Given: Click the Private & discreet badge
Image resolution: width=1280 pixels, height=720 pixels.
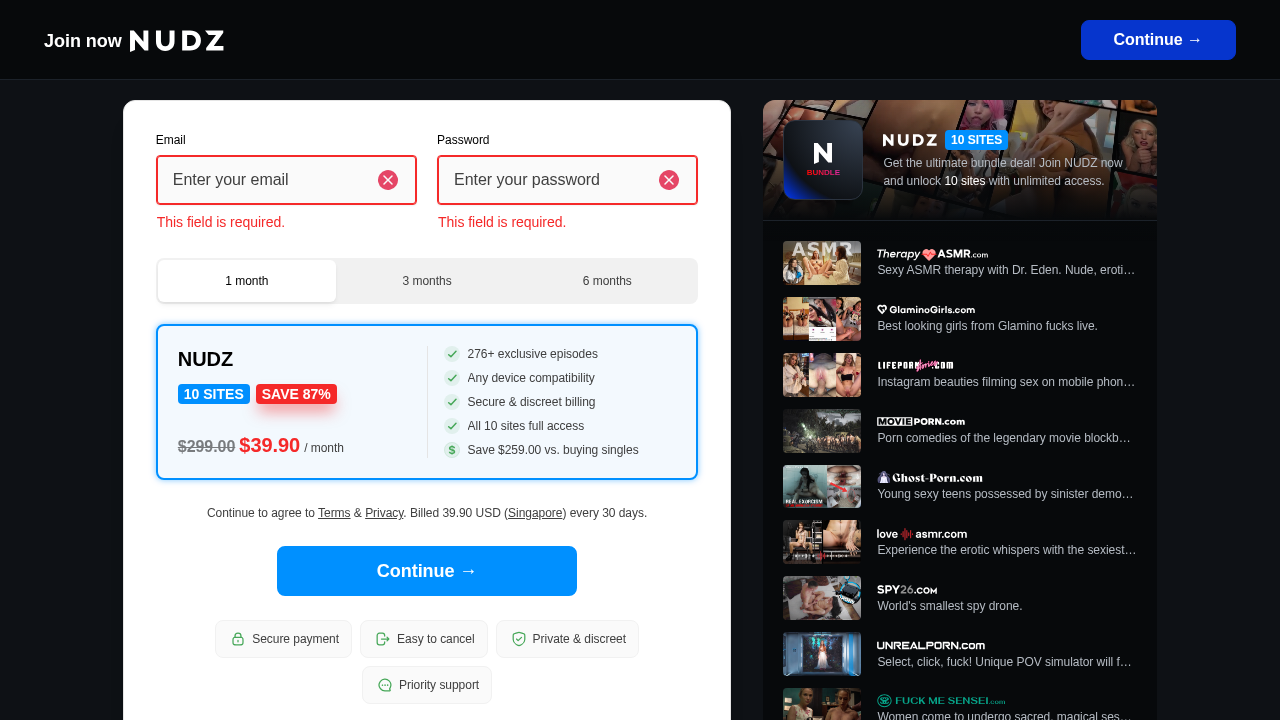Looking at the screenshot, I should (567, 639).
